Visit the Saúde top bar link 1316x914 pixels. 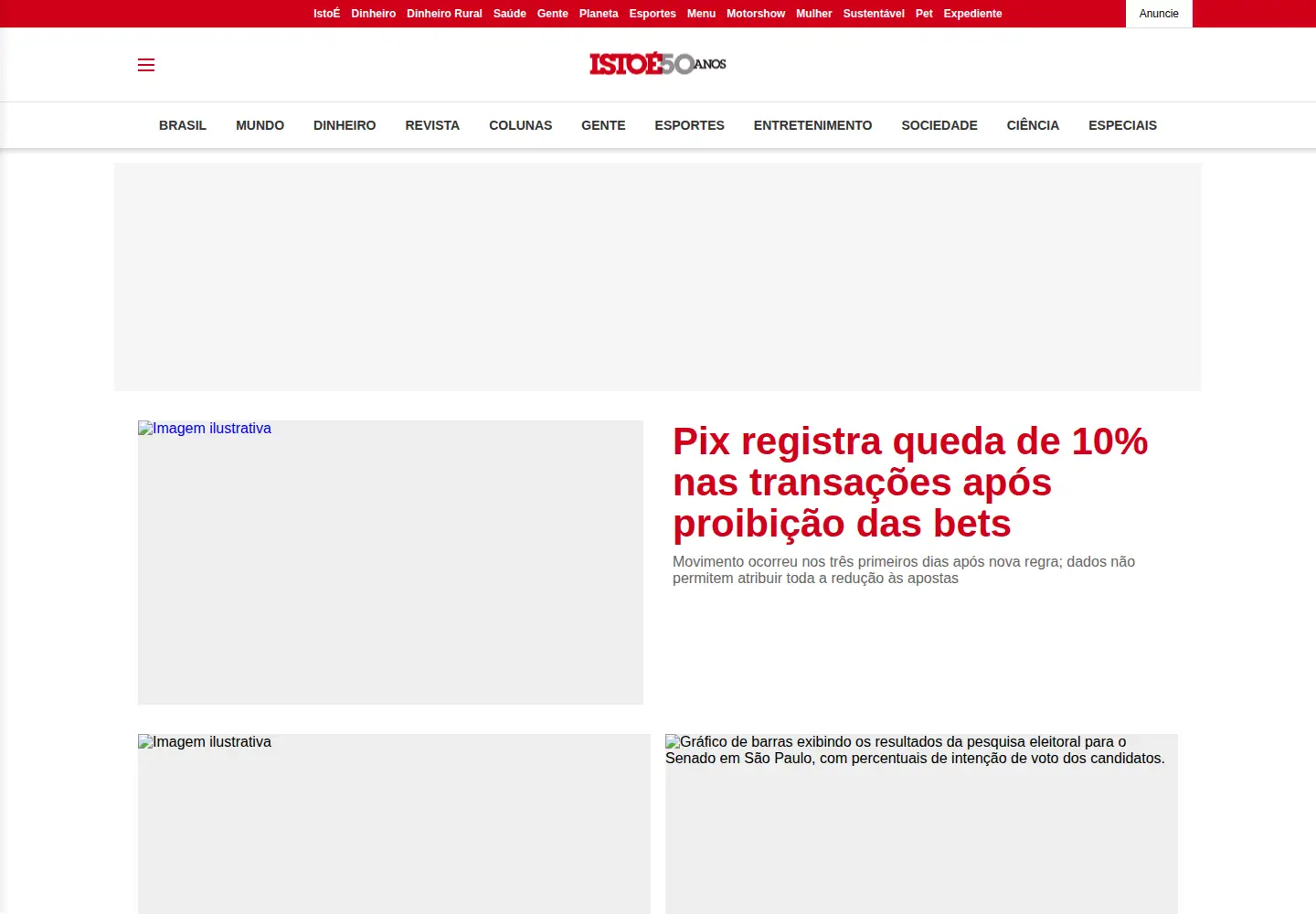point(510,14)
